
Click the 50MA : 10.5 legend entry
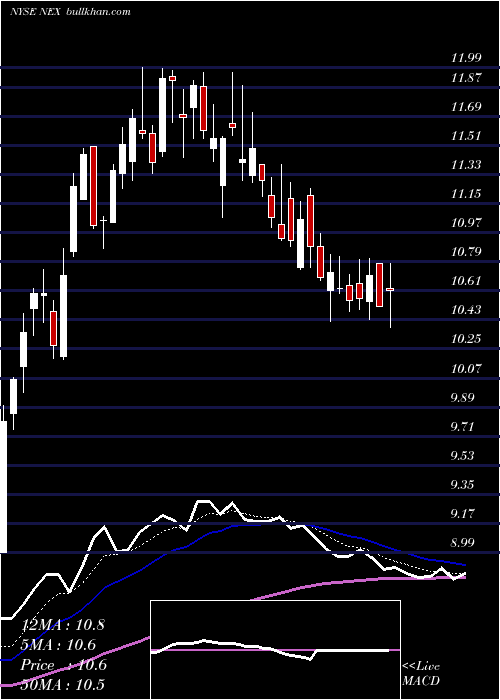(x=62, y=685)
